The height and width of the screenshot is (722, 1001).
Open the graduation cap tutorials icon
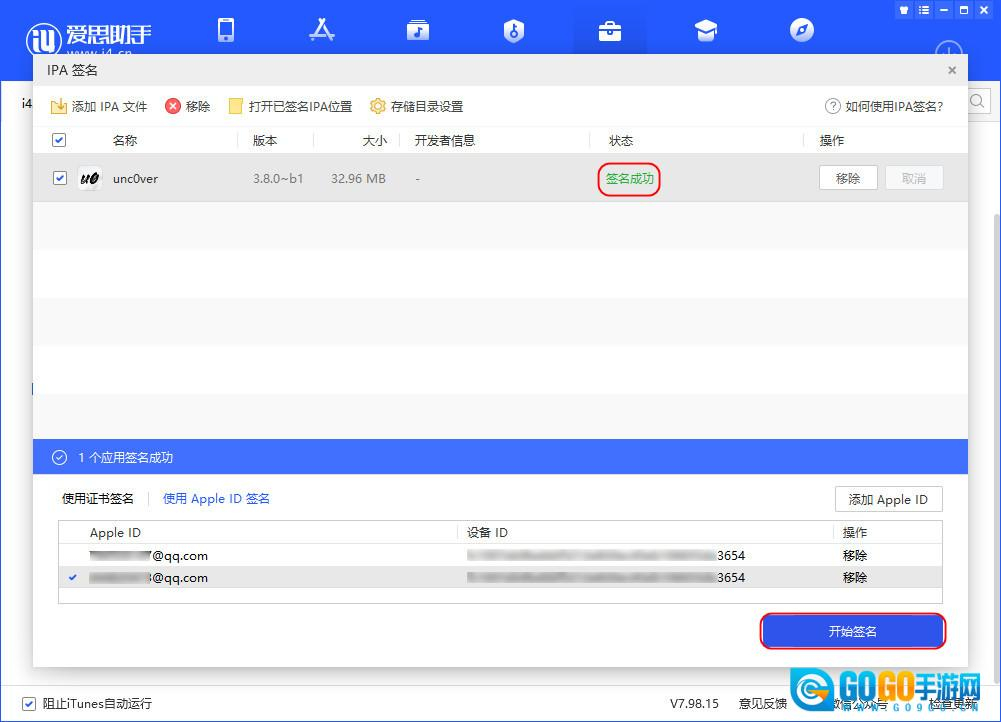tap(706, 30)
